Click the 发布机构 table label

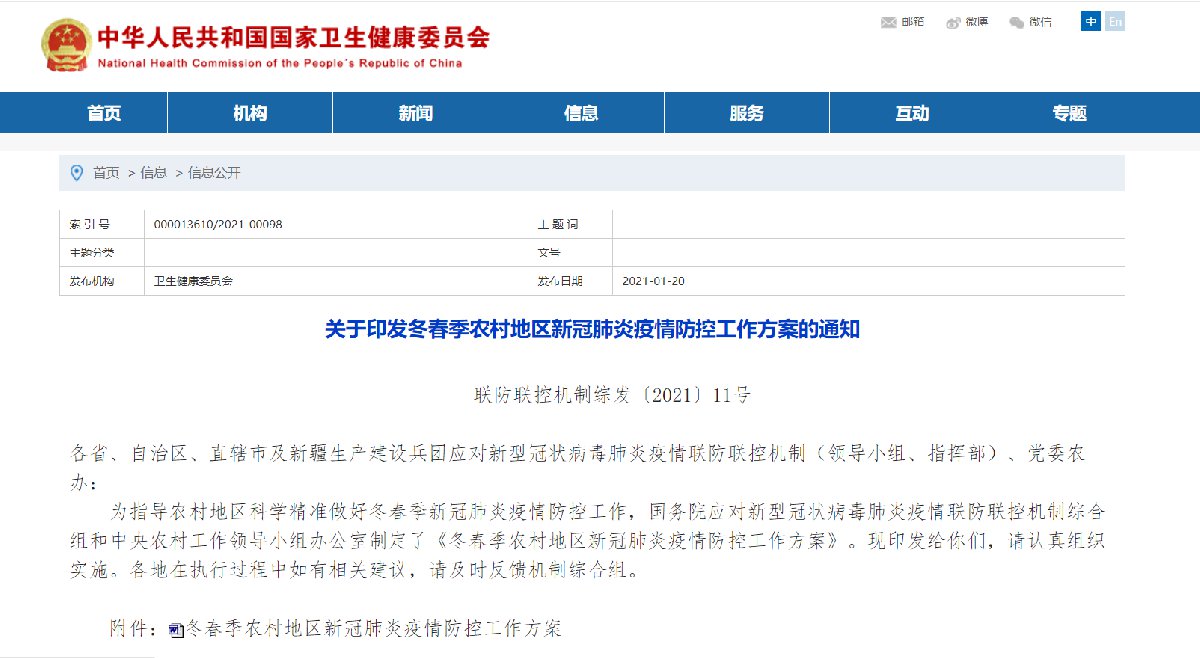click(x=92, y=281)
